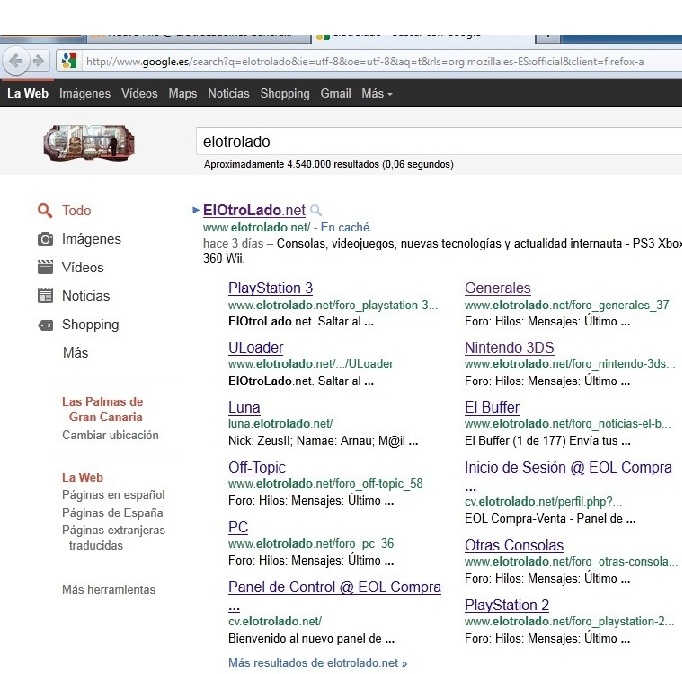Switch to Imágenes in the top black bar
682x674 pixels.
(x=85, y=93)
